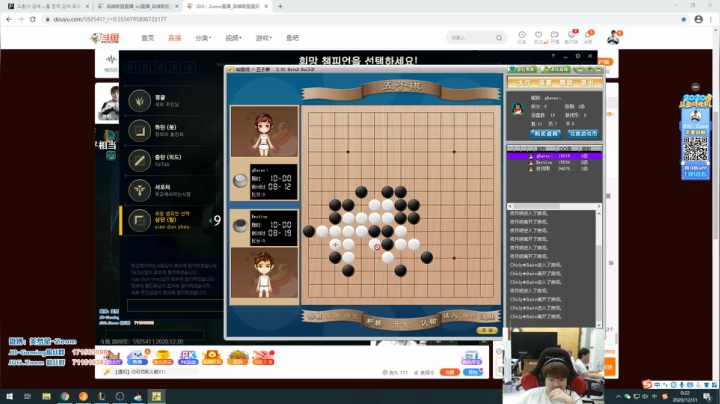The width and height of the screenshot is (720, 404).
Task: Click the Chrome new tab plus button
Action: [x=280, y=6]
